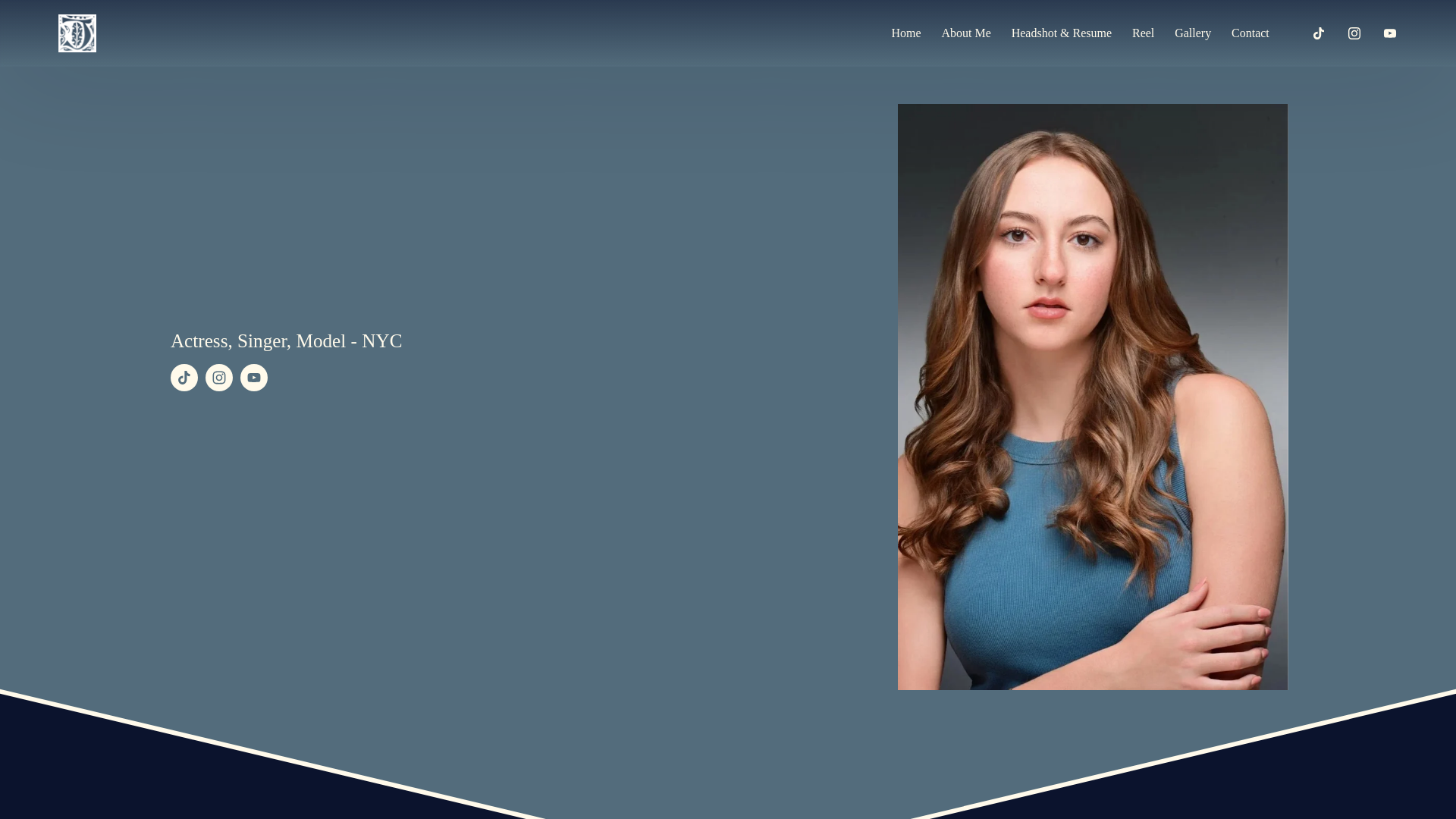Click 'Actress, Singer, Model - NYC' text
The height and width of the screenshot is (819, 1456).
click(287, 341)
